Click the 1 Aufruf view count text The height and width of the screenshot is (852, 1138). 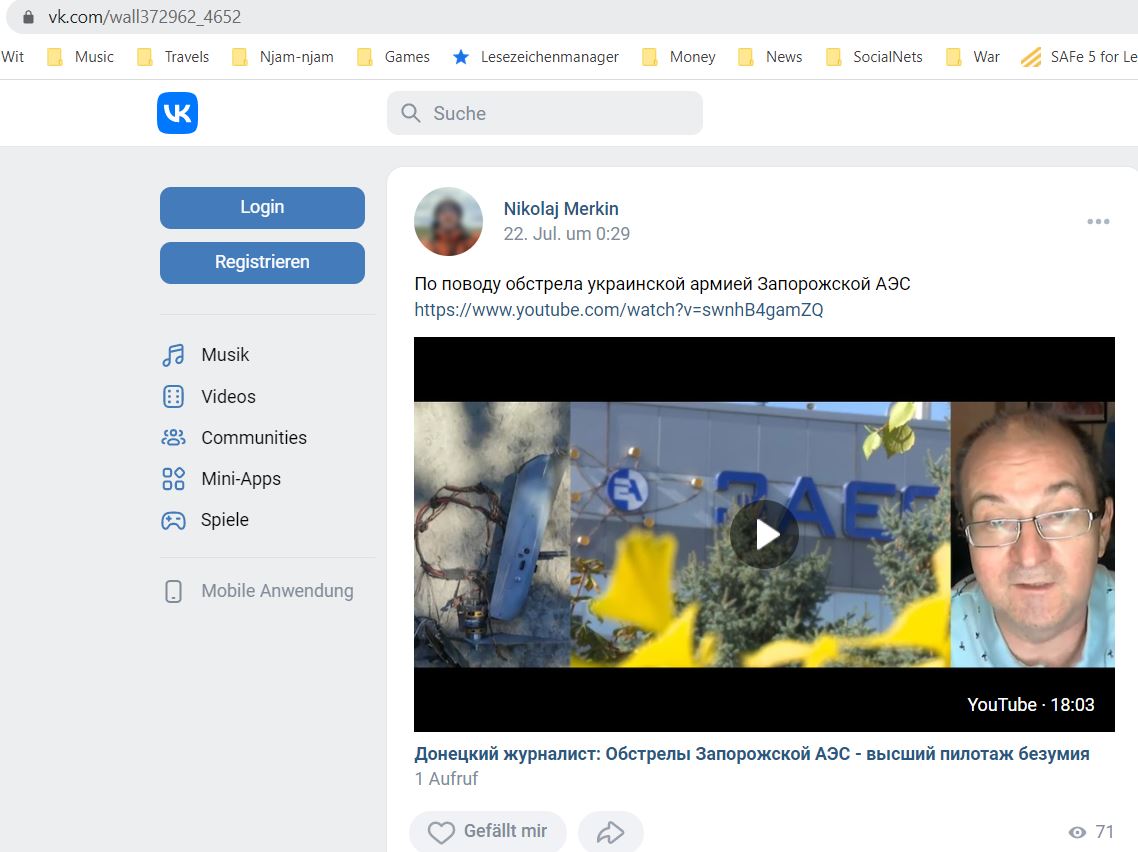point(446,779)
